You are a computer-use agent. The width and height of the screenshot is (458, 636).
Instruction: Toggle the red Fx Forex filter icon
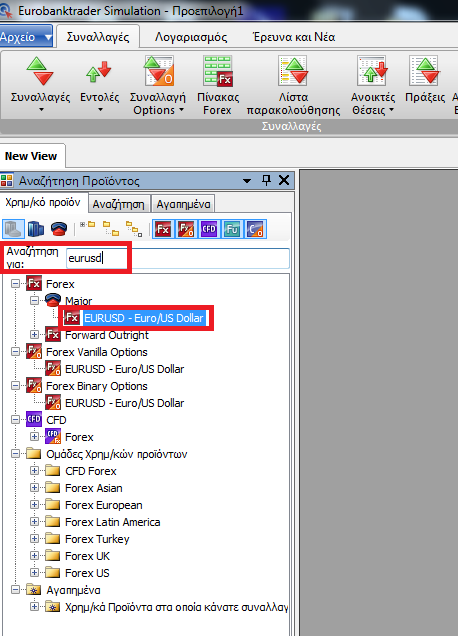point(163,229)
